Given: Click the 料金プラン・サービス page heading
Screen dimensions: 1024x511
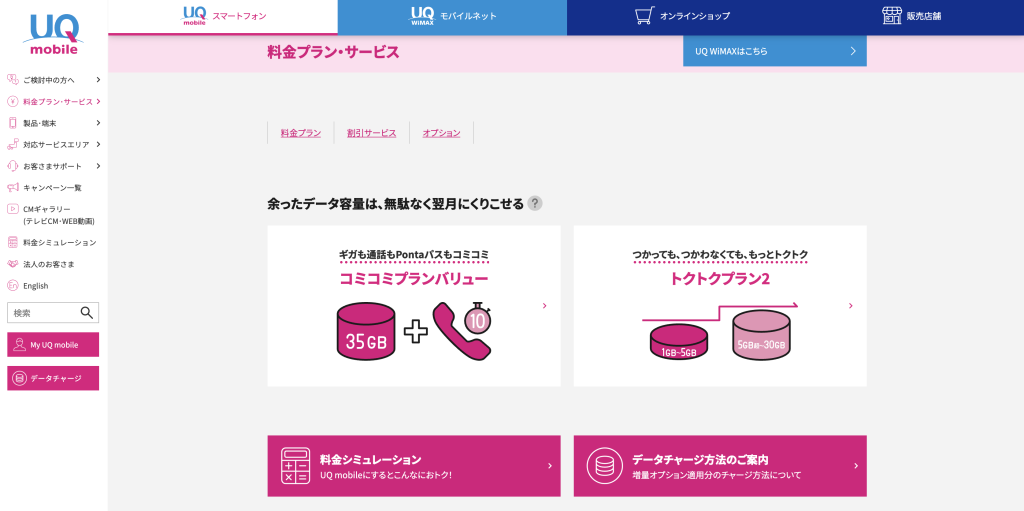Looking at the screenshot, I should click(333, 52).
